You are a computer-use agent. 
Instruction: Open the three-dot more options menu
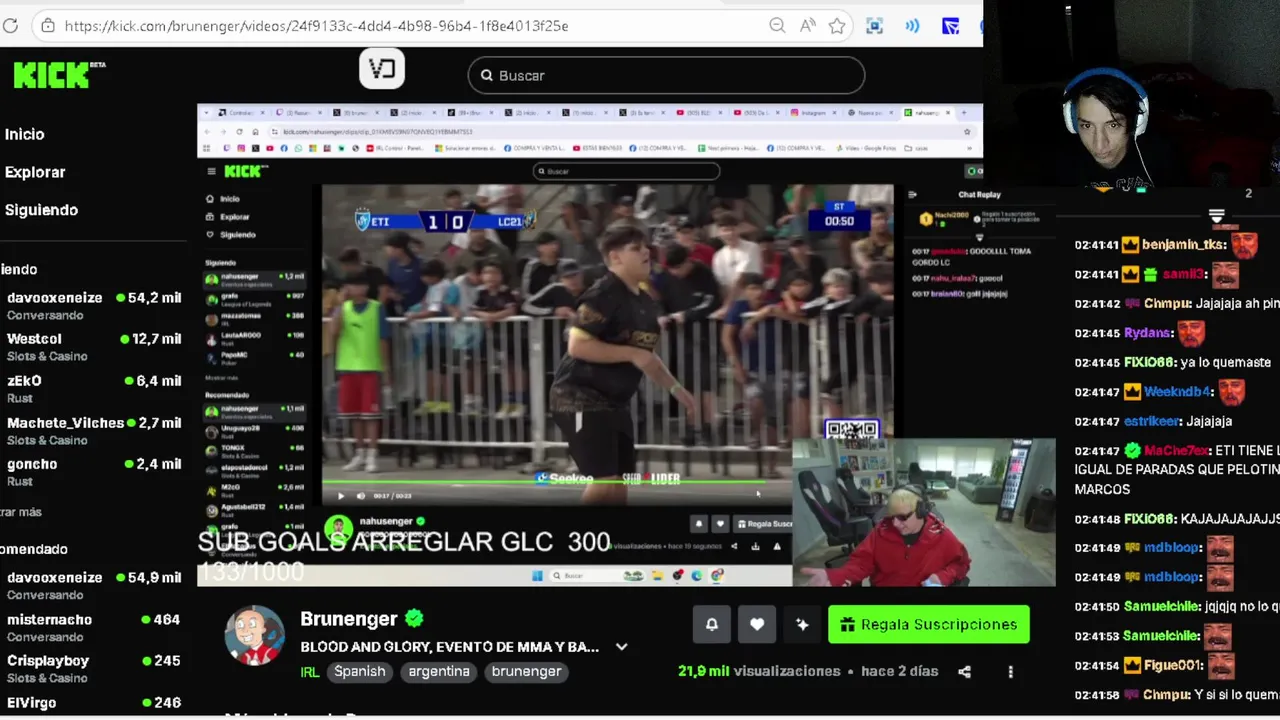[x=1010, y=672]
